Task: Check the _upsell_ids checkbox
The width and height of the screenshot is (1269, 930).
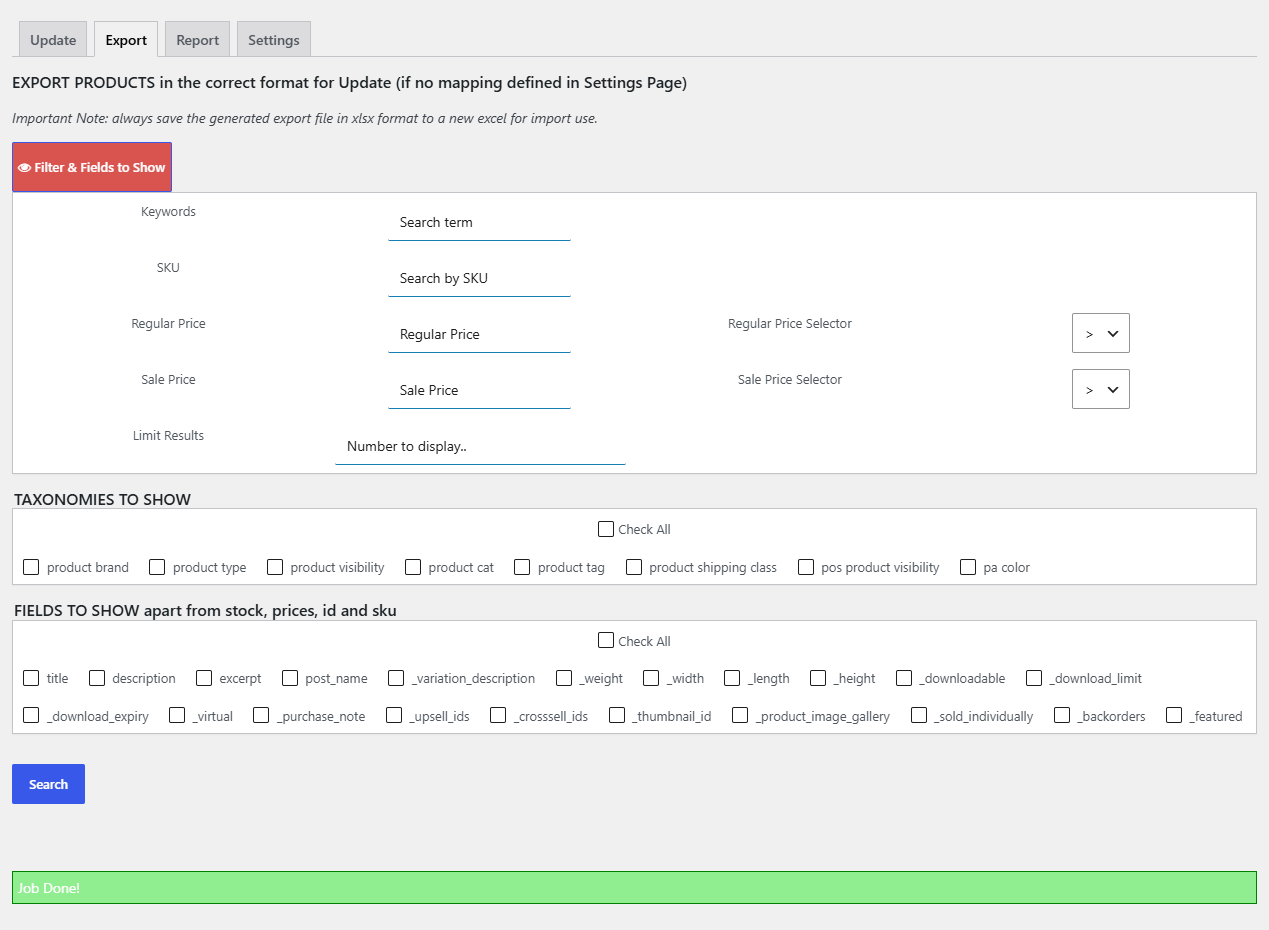Action: click(394, 715)
